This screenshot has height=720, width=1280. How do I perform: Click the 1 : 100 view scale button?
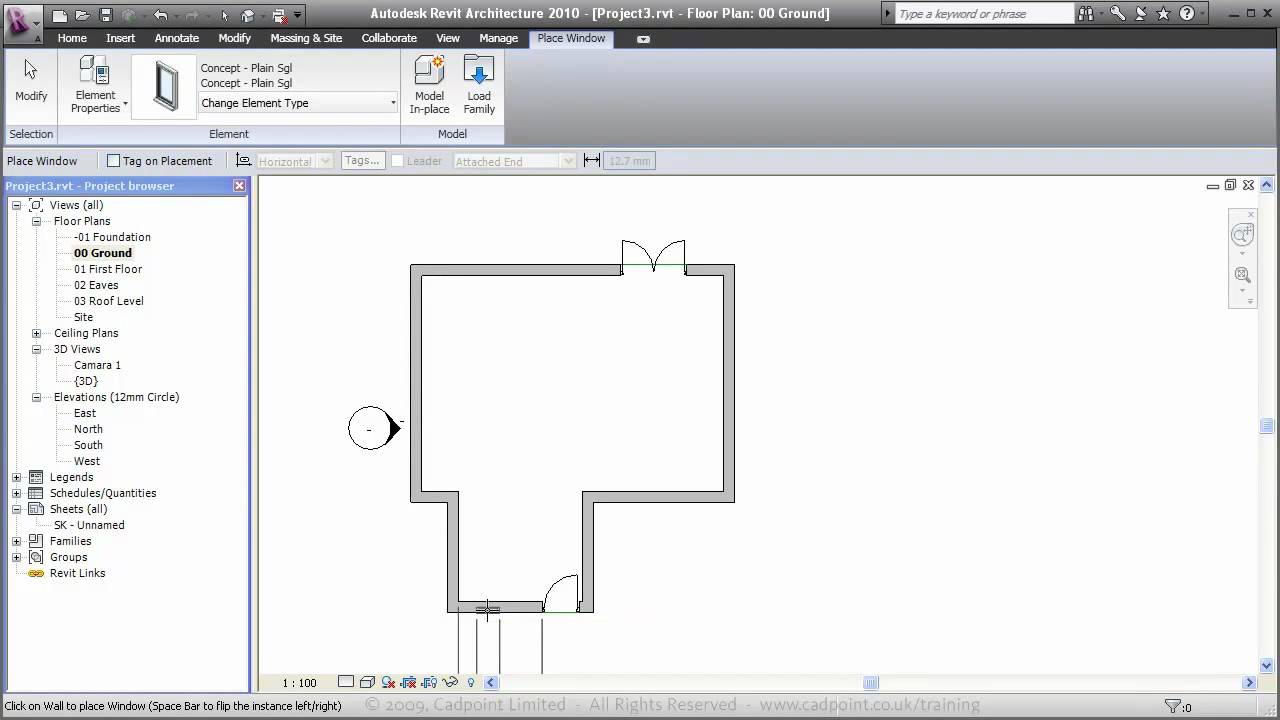[x=299, y=683]
